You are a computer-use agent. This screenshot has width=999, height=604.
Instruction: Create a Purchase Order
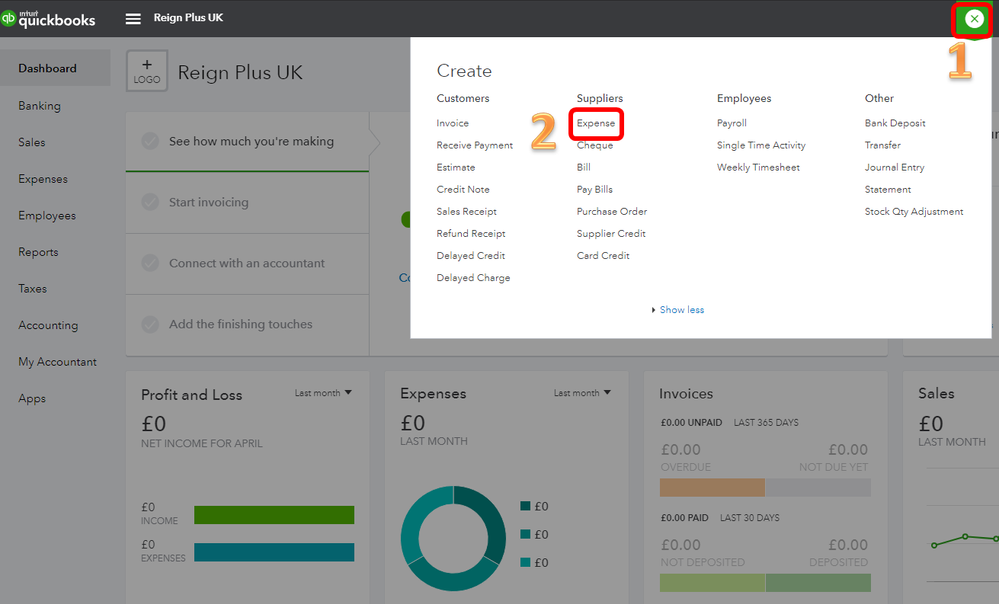point(612,212)
